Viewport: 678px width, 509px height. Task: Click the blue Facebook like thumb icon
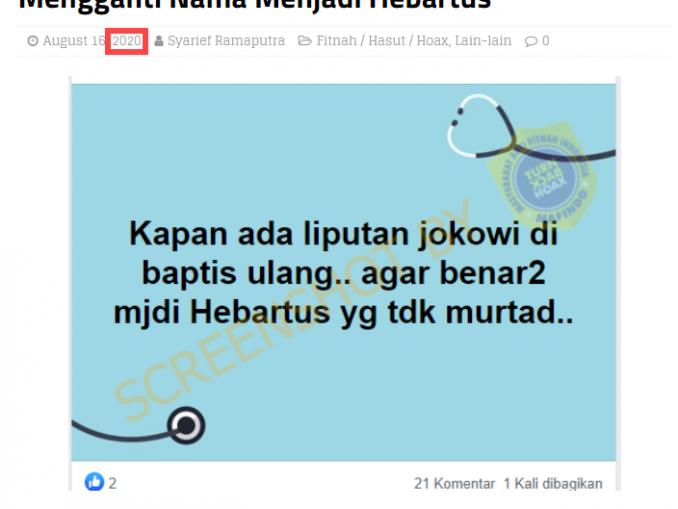coord(94,481)
